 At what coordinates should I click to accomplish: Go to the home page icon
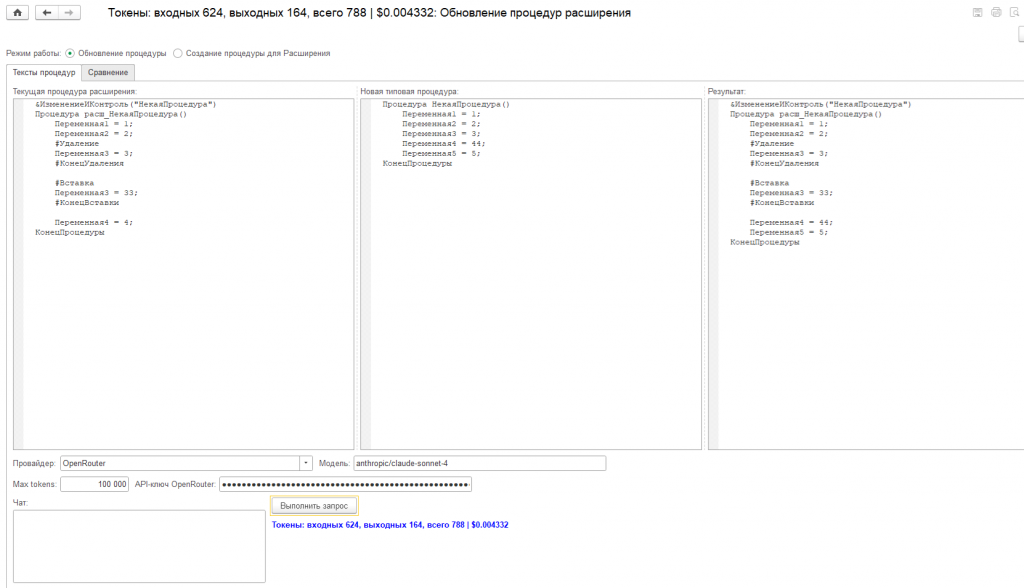coord(18,12)
